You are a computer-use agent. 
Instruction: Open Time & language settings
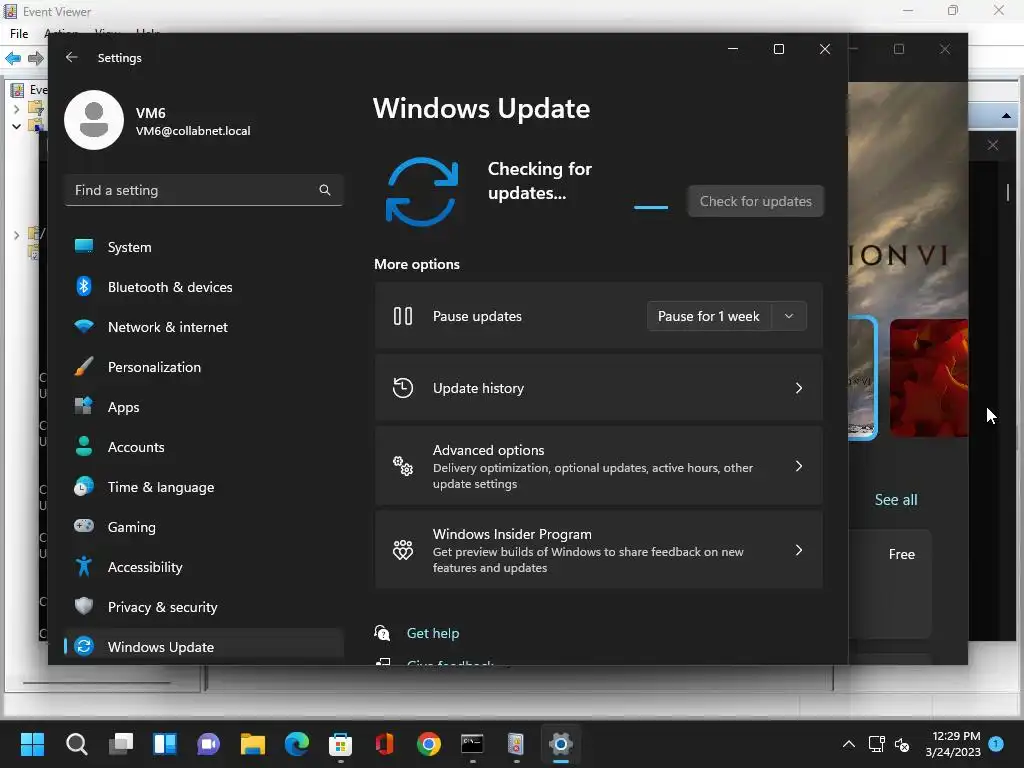tap(204, 487)
